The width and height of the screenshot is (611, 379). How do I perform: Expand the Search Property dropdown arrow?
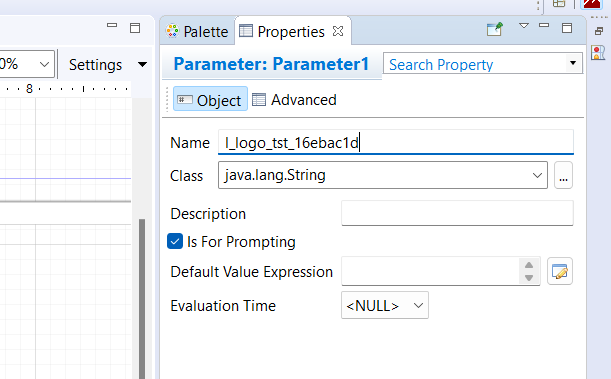(x=572, y=63)
